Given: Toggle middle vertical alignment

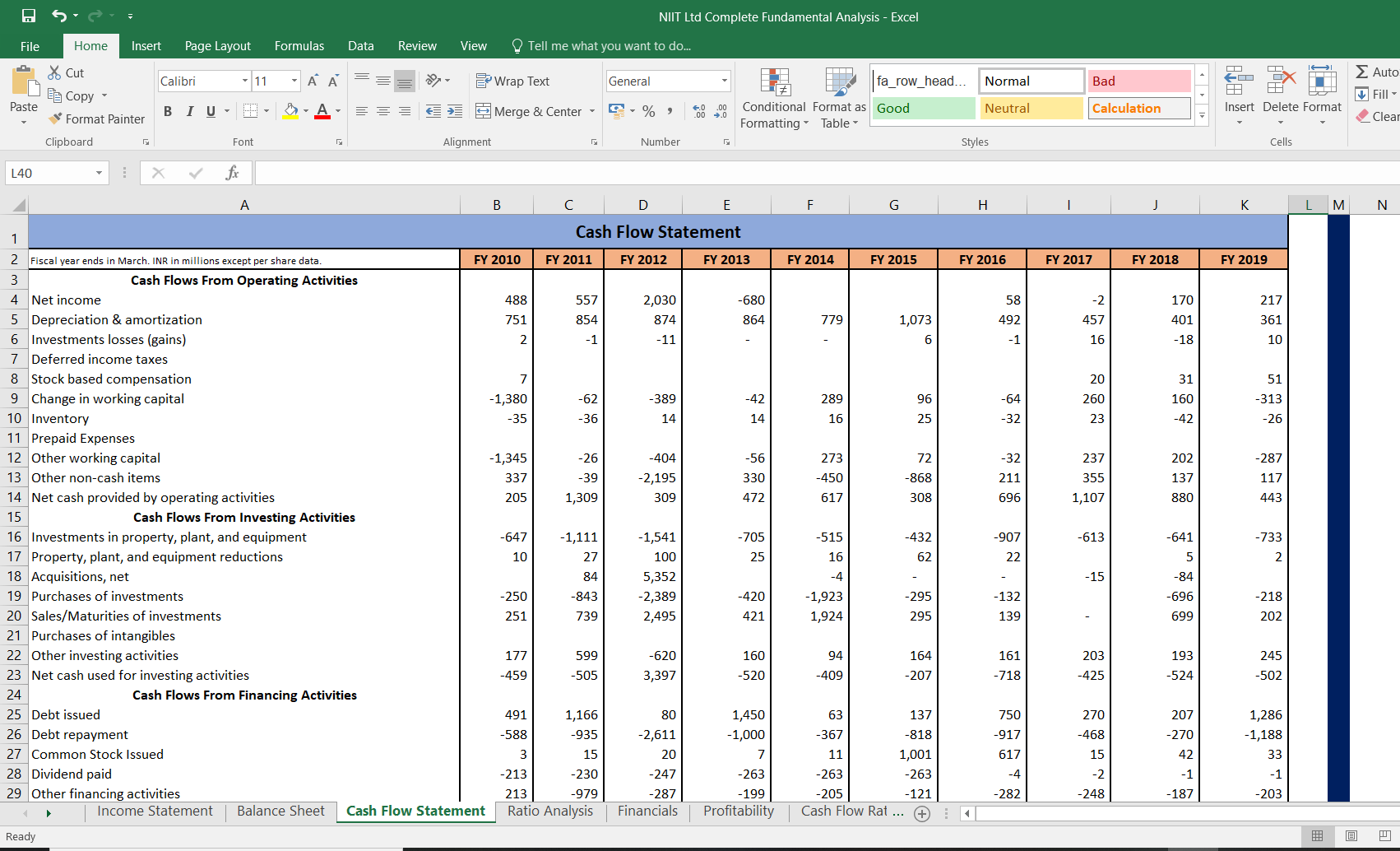Looking at the screenshot, I should pos(382,81).
